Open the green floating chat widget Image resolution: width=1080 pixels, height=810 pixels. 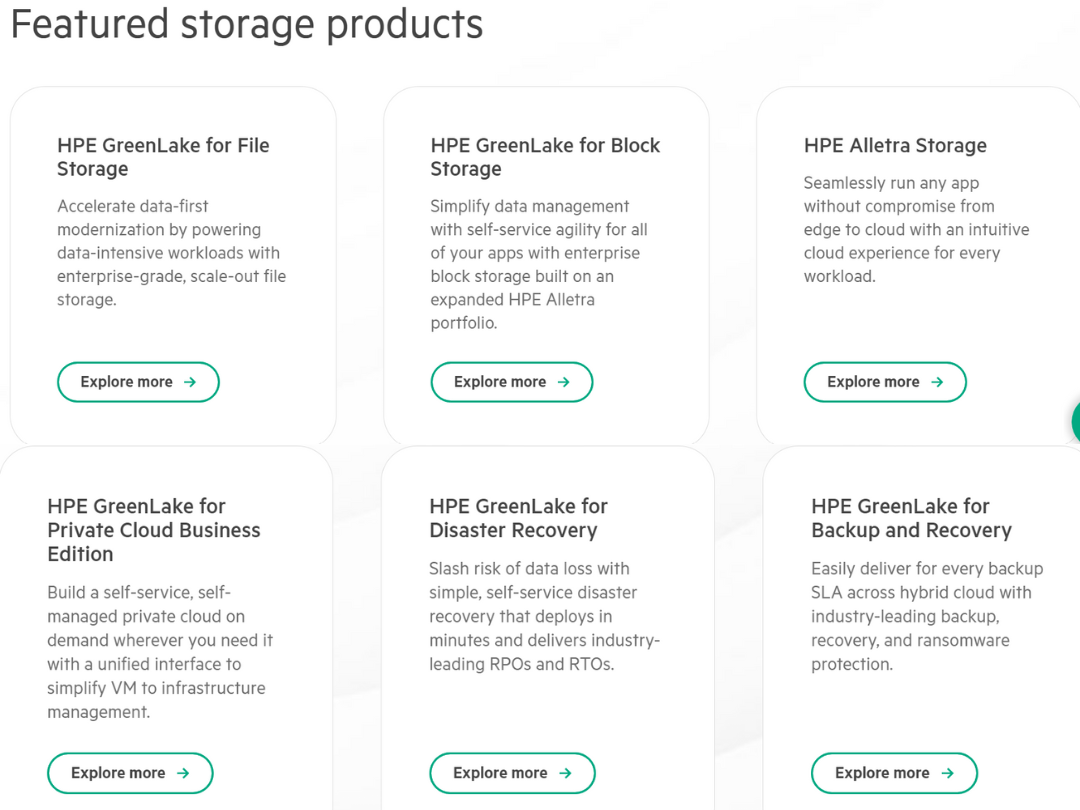tap(1075, 422)
